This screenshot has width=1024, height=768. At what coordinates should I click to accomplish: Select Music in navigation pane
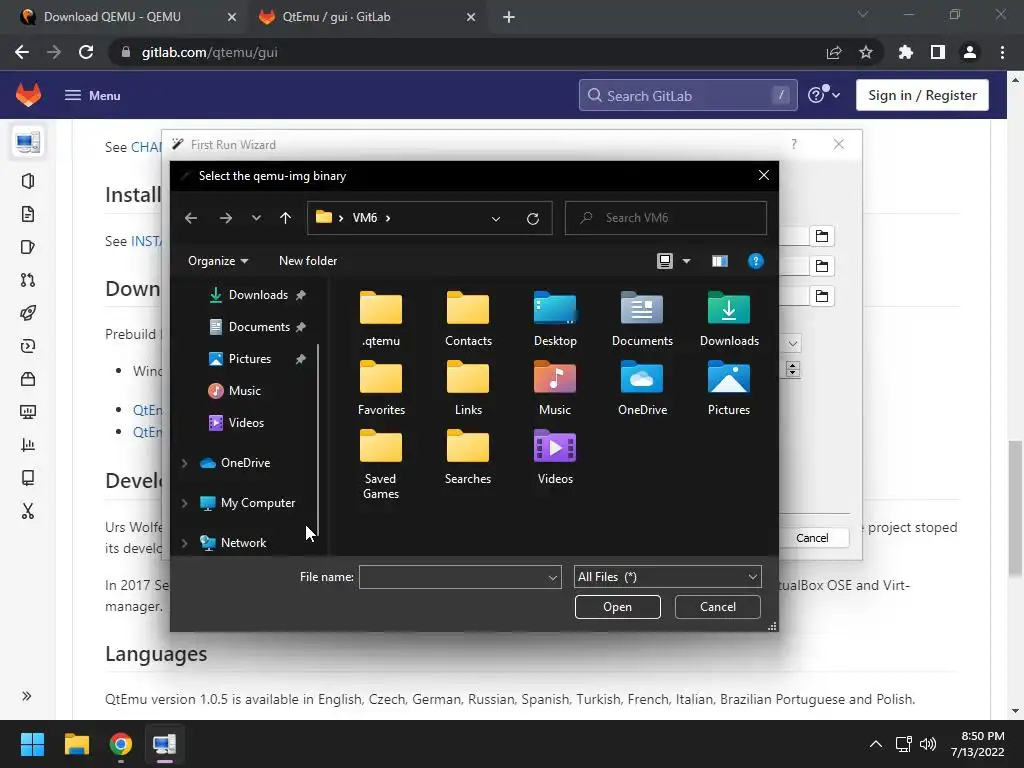click(x=235, y=391)
